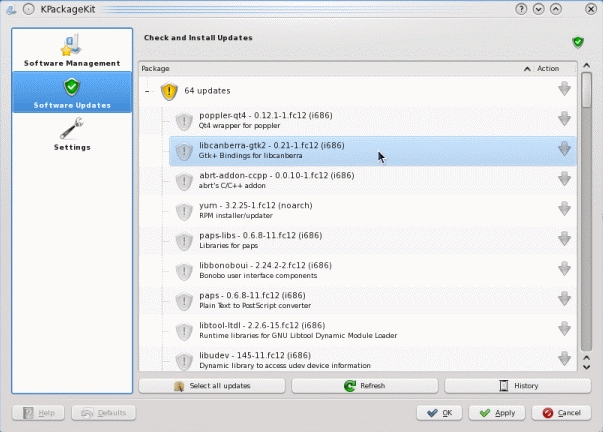Toggle update arrow for libtool-ltdl
Viewport: 603px width, 432px height.
[564, 329]
